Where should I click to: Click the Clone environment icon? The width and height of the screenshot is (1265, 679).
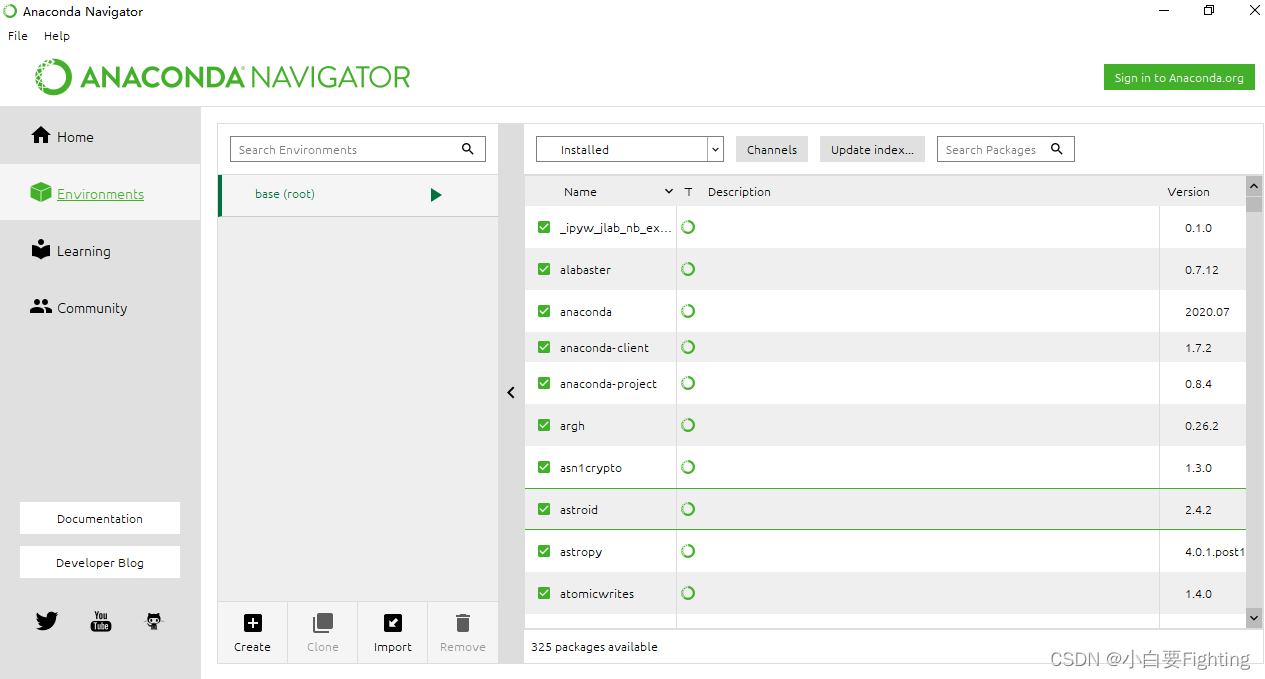click(322, 623)
